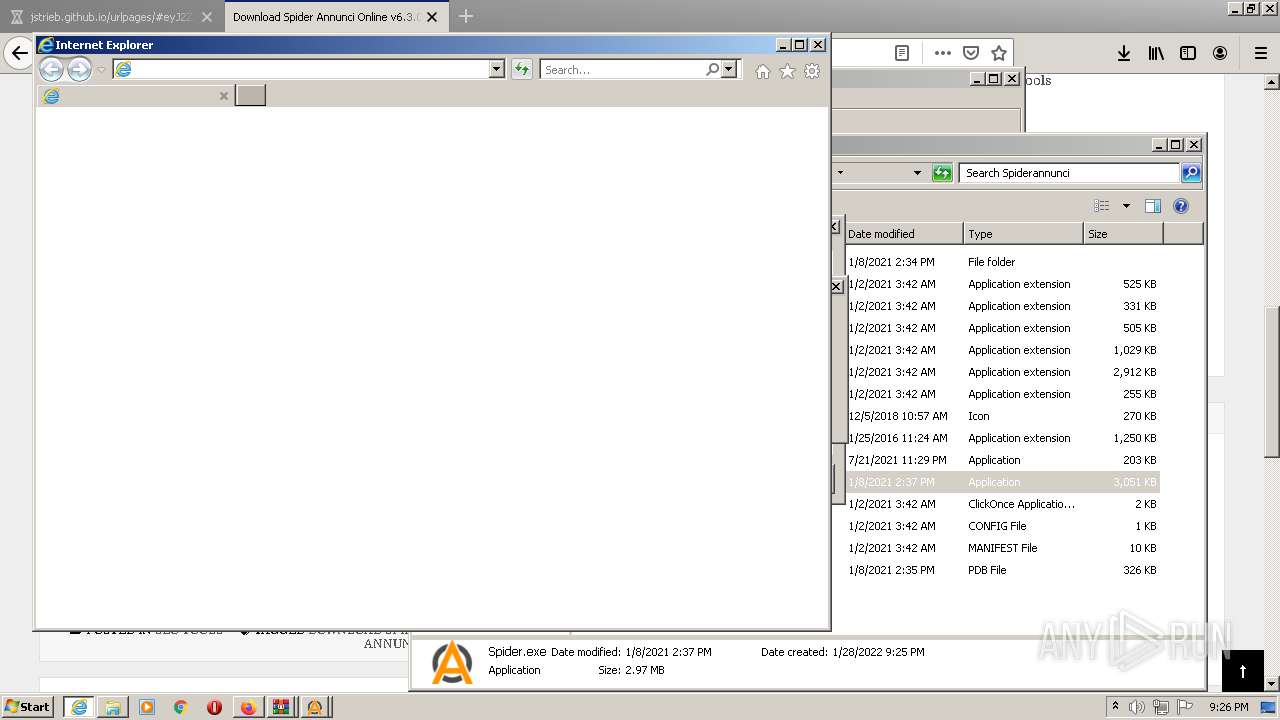Sort by Size column header

(x=1123, y=234)
